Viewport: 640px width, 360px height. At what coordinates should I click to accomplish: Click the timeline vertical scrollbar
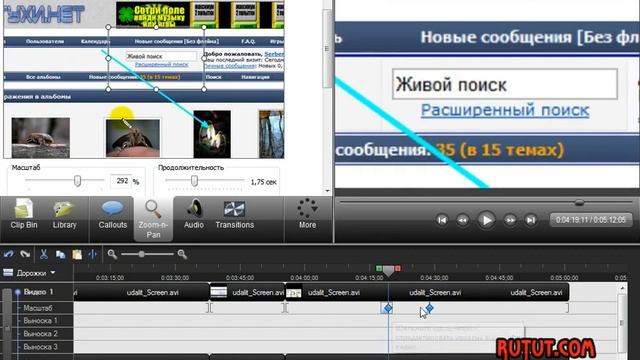(x=622, y=322)
